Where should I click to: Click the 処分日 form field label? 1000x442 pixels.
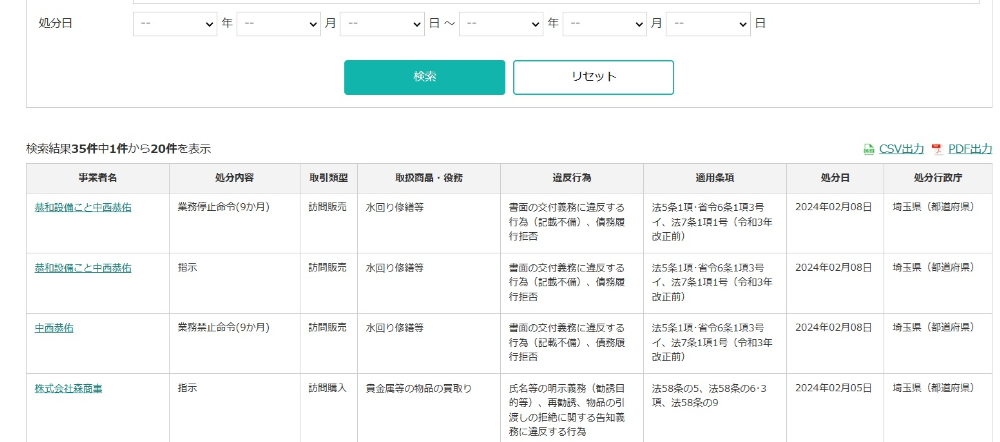click(55, 24)
